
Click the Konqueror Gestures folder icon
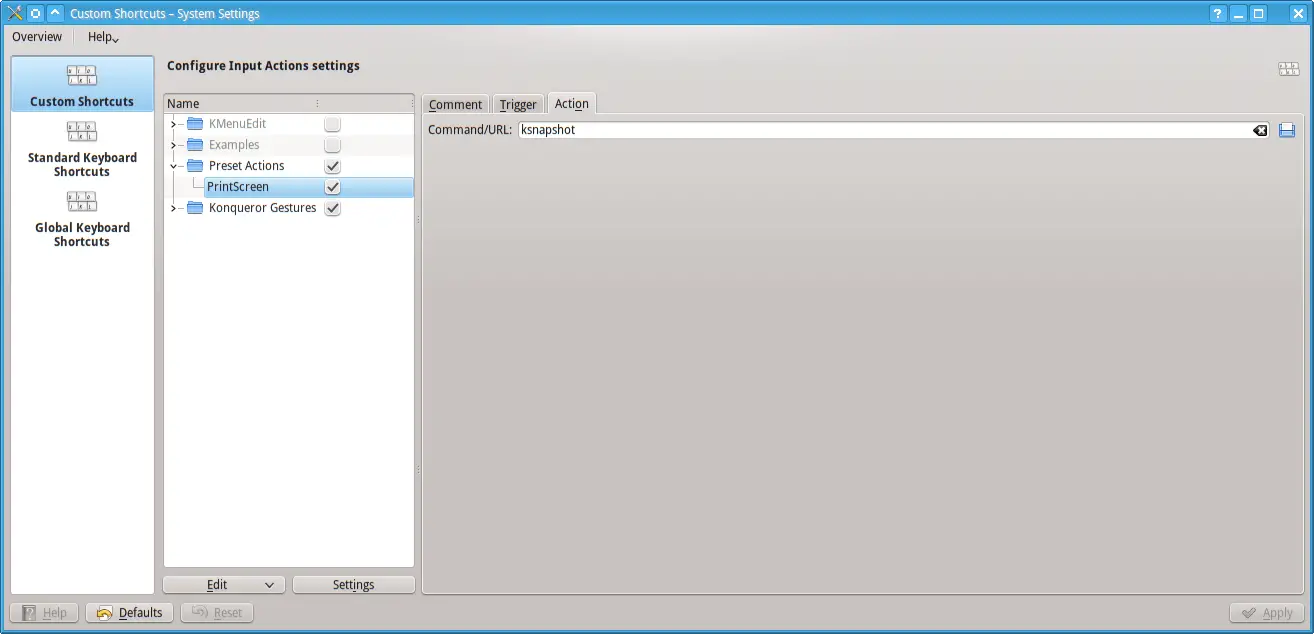(x=195, y=208)
